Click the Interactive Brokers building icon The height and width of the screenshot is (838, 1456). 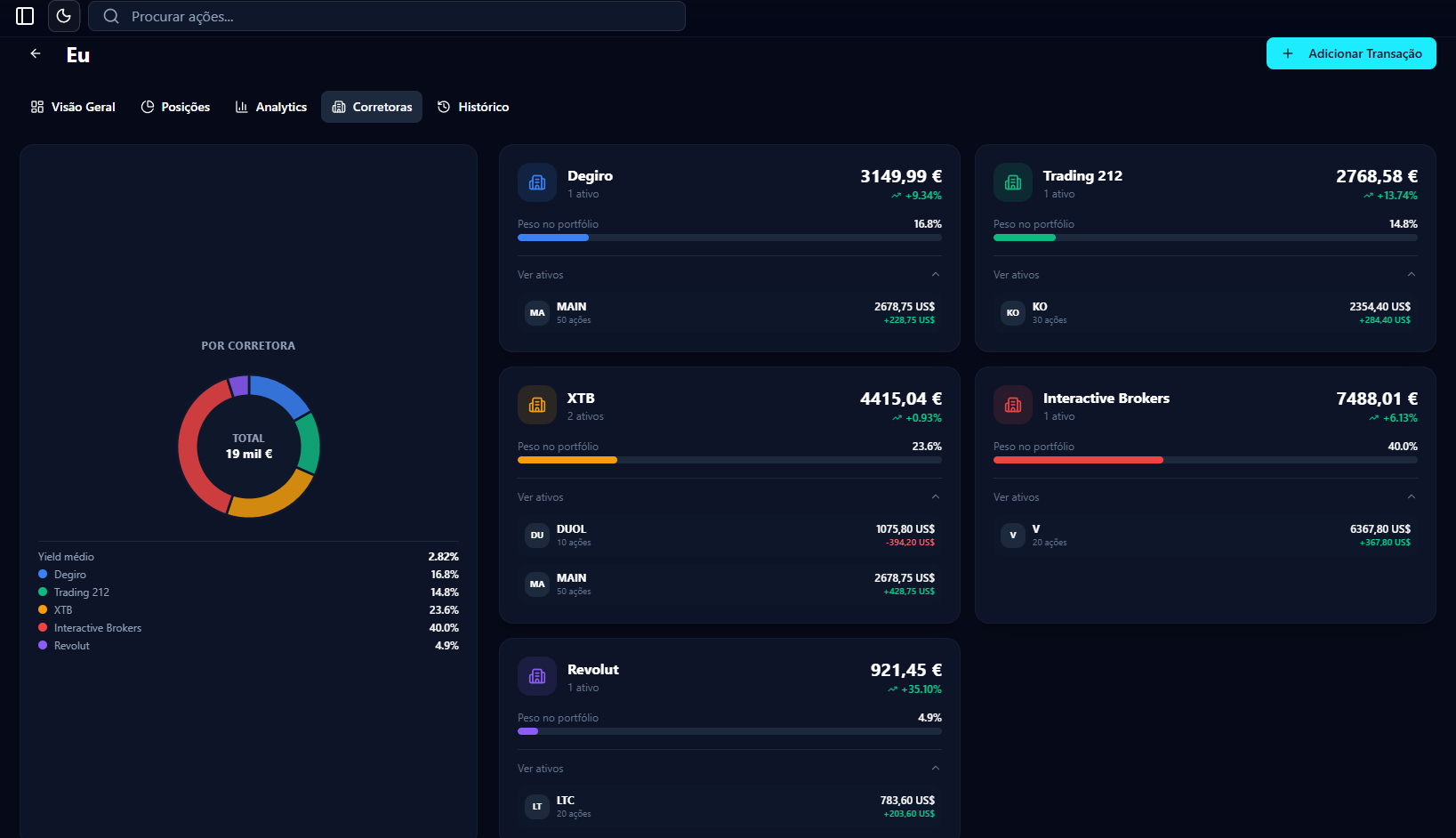click(x=1013, y=405)
